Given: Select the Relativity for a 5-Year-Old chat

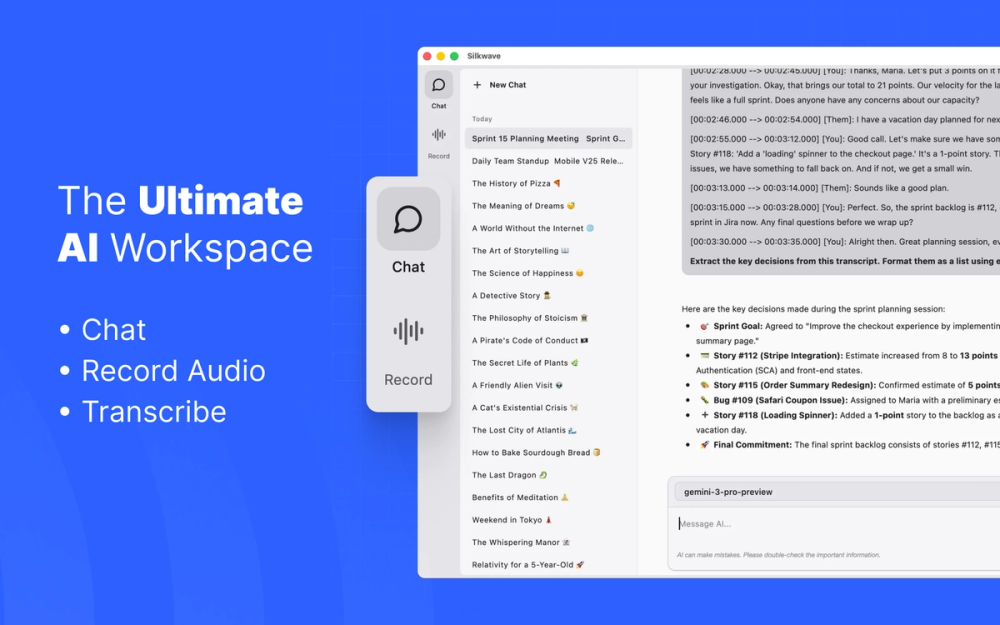Looking at the screenshot, I should click(x=525, y=564).
